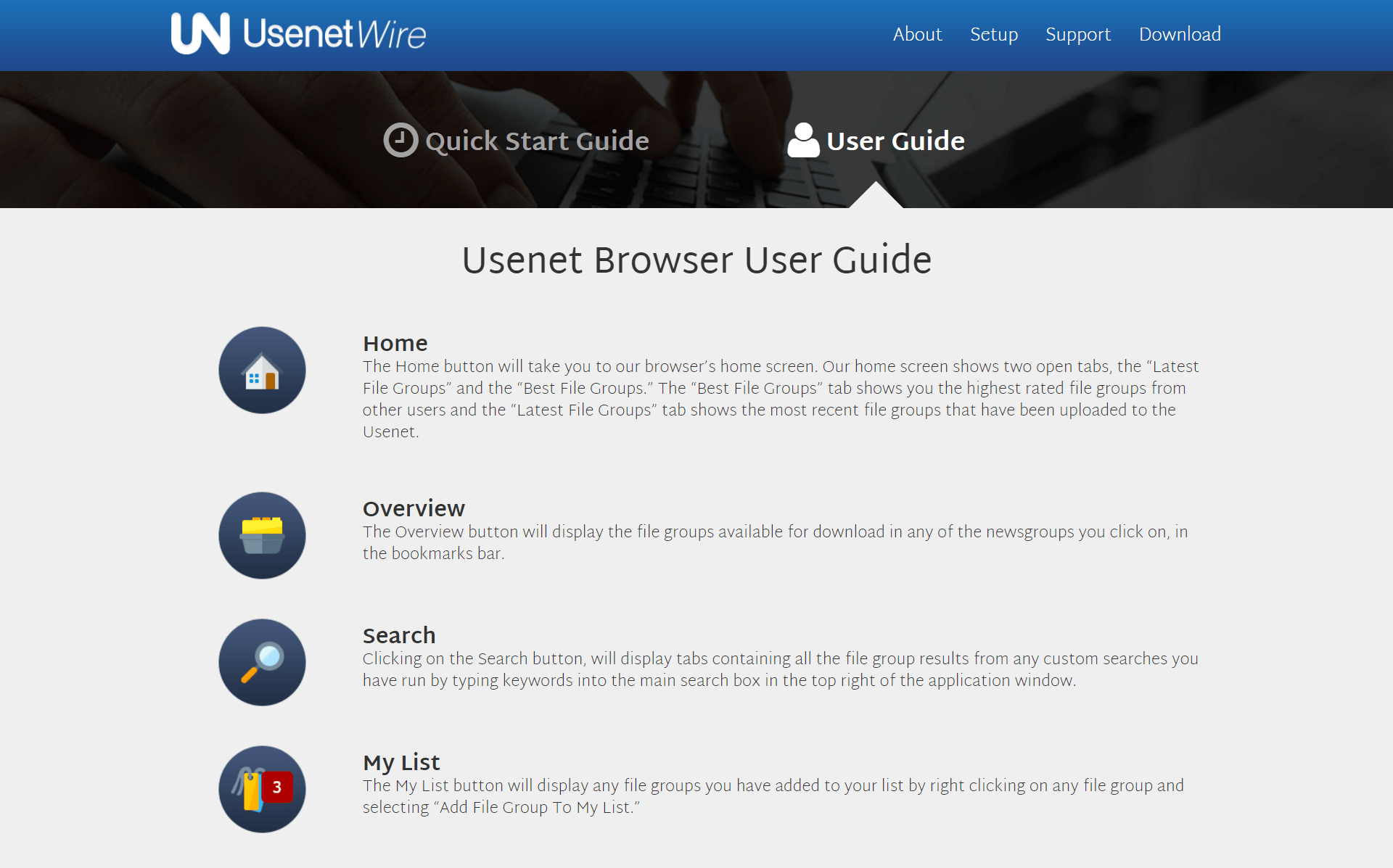Open the About page

coord(917,34)
